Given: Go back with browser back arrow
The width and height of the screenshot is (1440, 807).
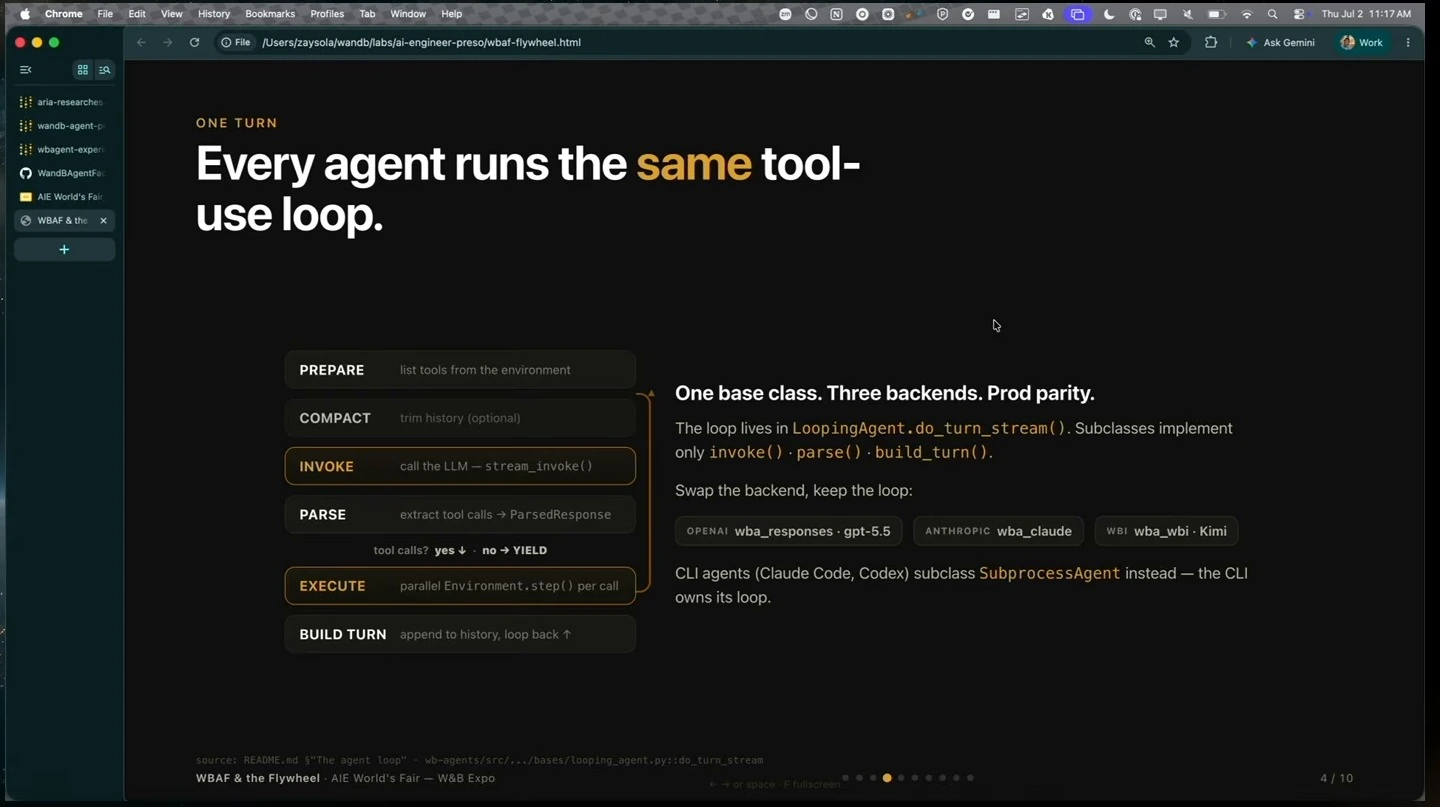Looking at the screenshot, I should pos(141,42).
